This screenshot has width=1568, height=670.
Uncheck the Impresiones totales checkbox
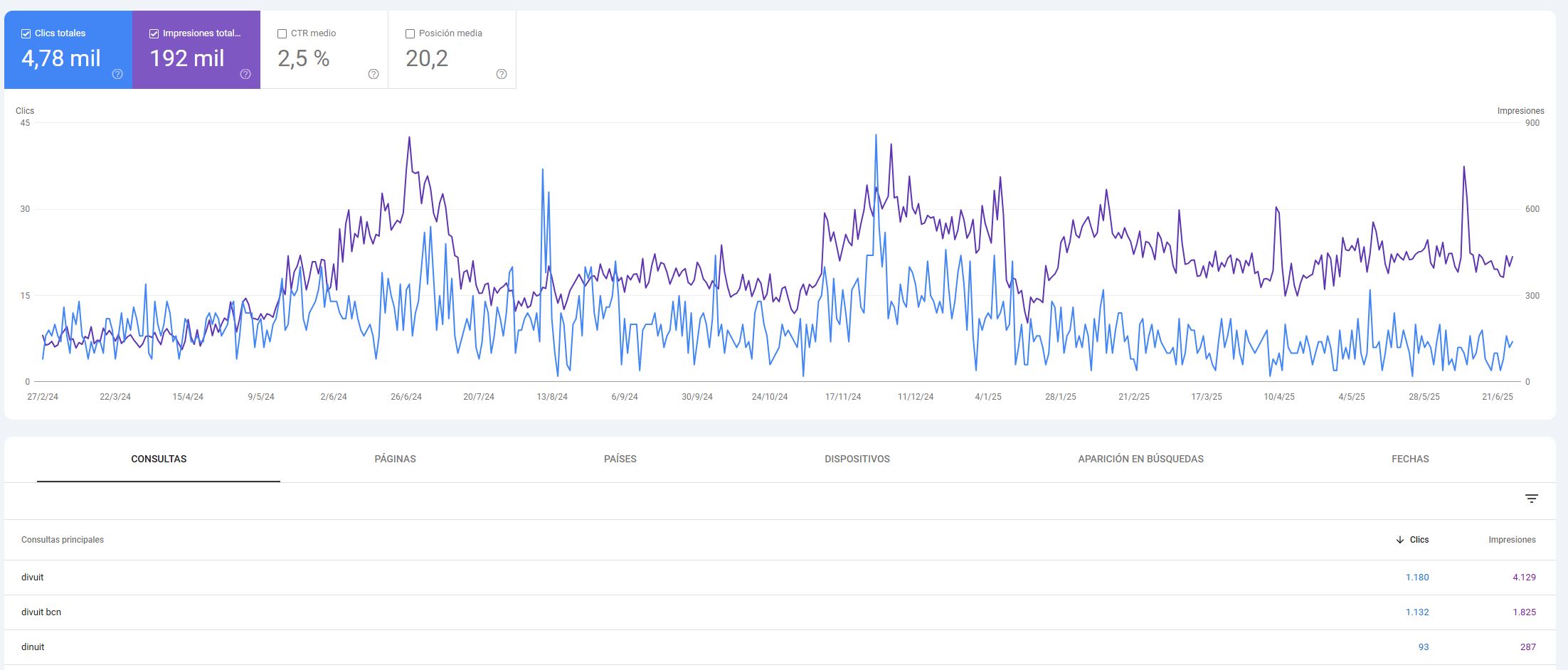[x=154, y=33]
